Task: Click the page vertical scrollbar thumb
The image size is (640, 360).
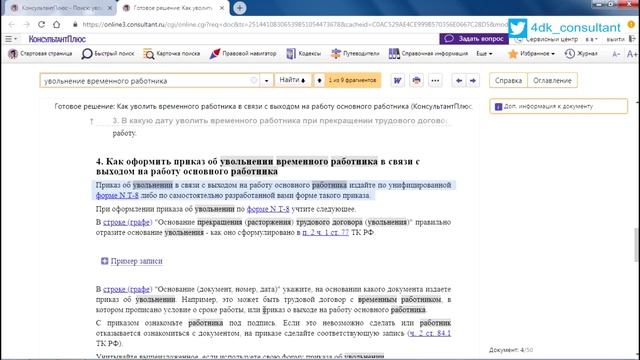Action: click(636, 245)
